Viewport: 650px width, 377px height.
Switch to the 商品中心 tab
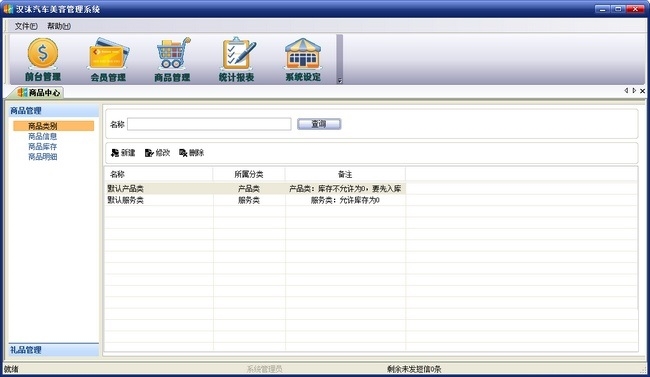(39, 92)
